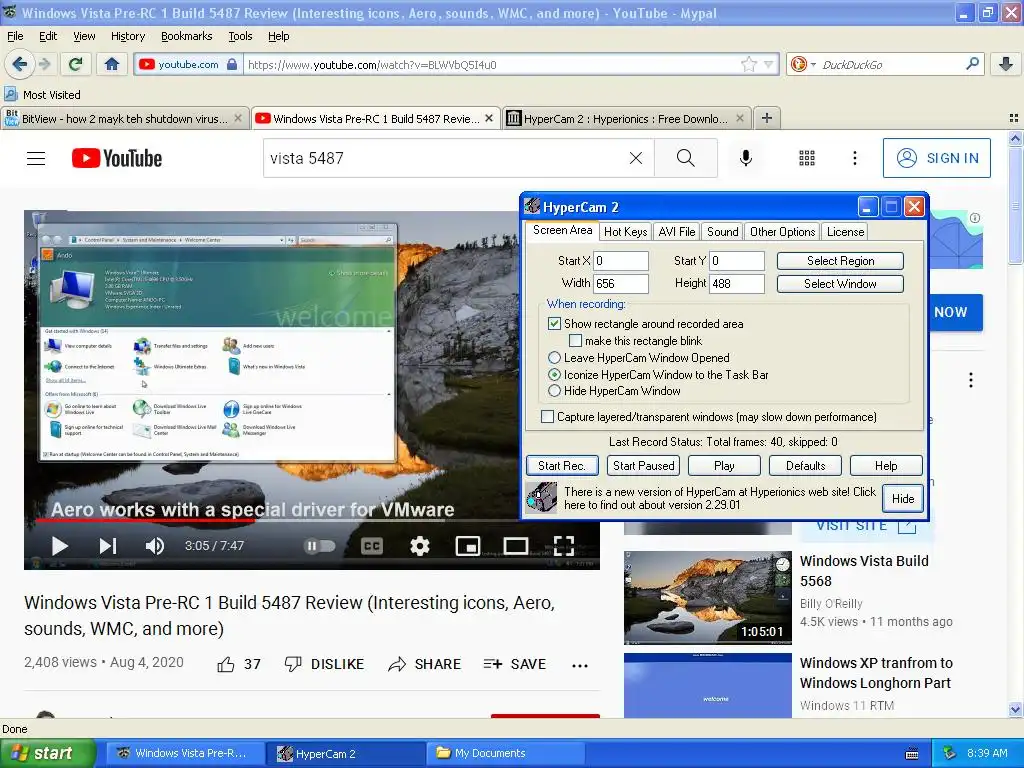Screen dimensions: 1024x768
Task: Open YouTube hamburger guide menu
Action: 36,158
